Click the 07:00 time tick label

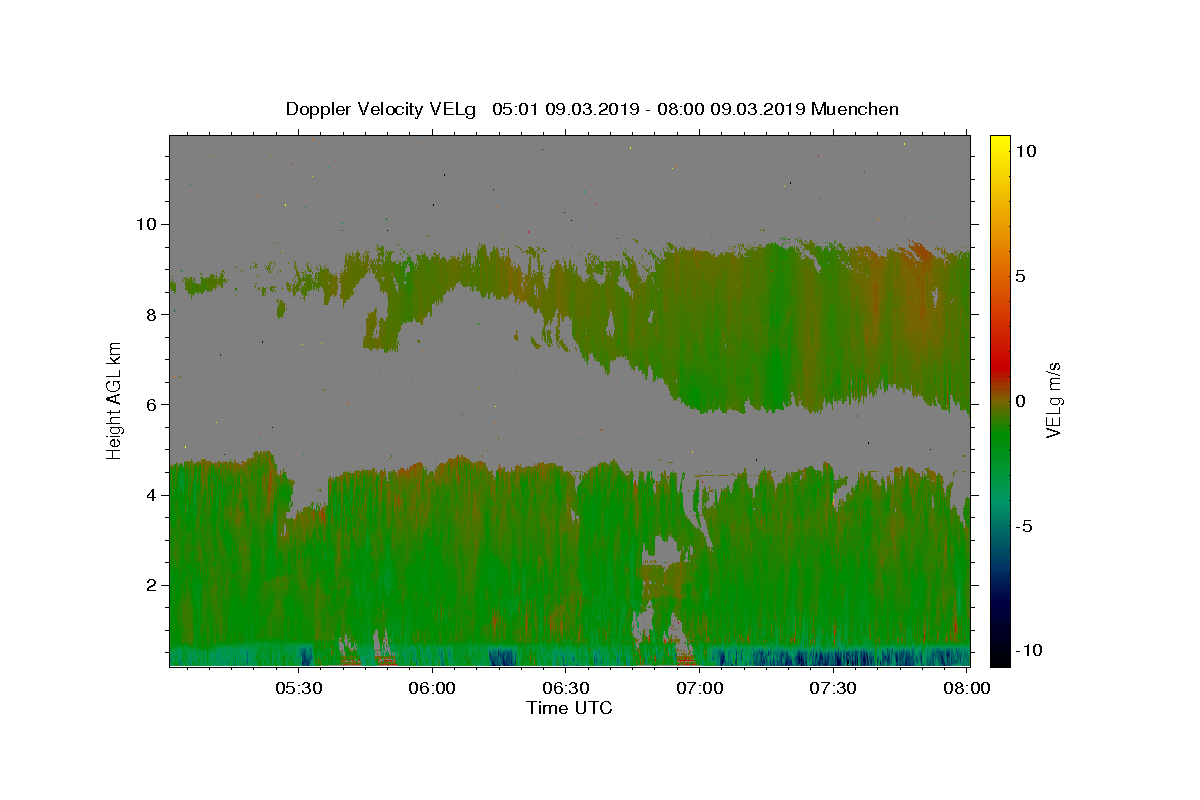pos(700,688)
